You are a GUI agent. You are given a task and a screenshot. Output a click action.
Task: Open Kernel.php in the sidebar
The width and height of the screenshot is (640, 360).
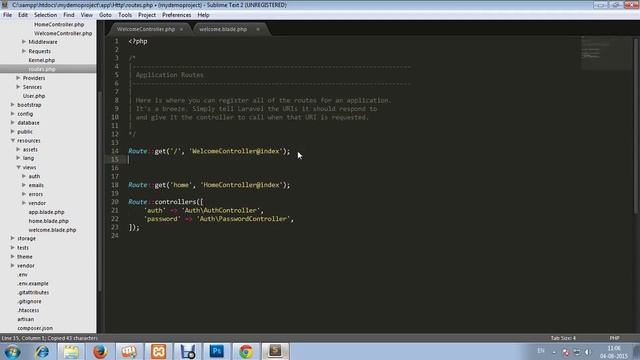point(42,60)
